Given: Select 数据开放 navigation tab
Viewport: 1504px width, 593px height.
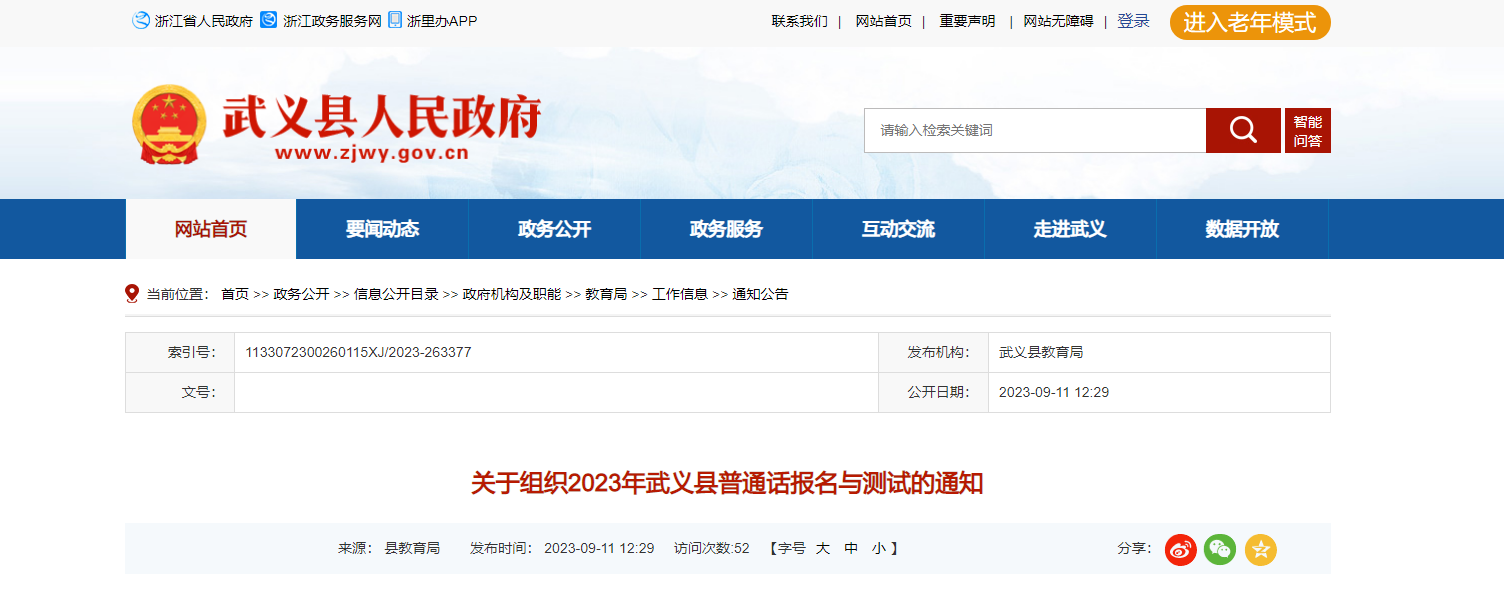Looking at the screenshot, I should (1242, 229).
